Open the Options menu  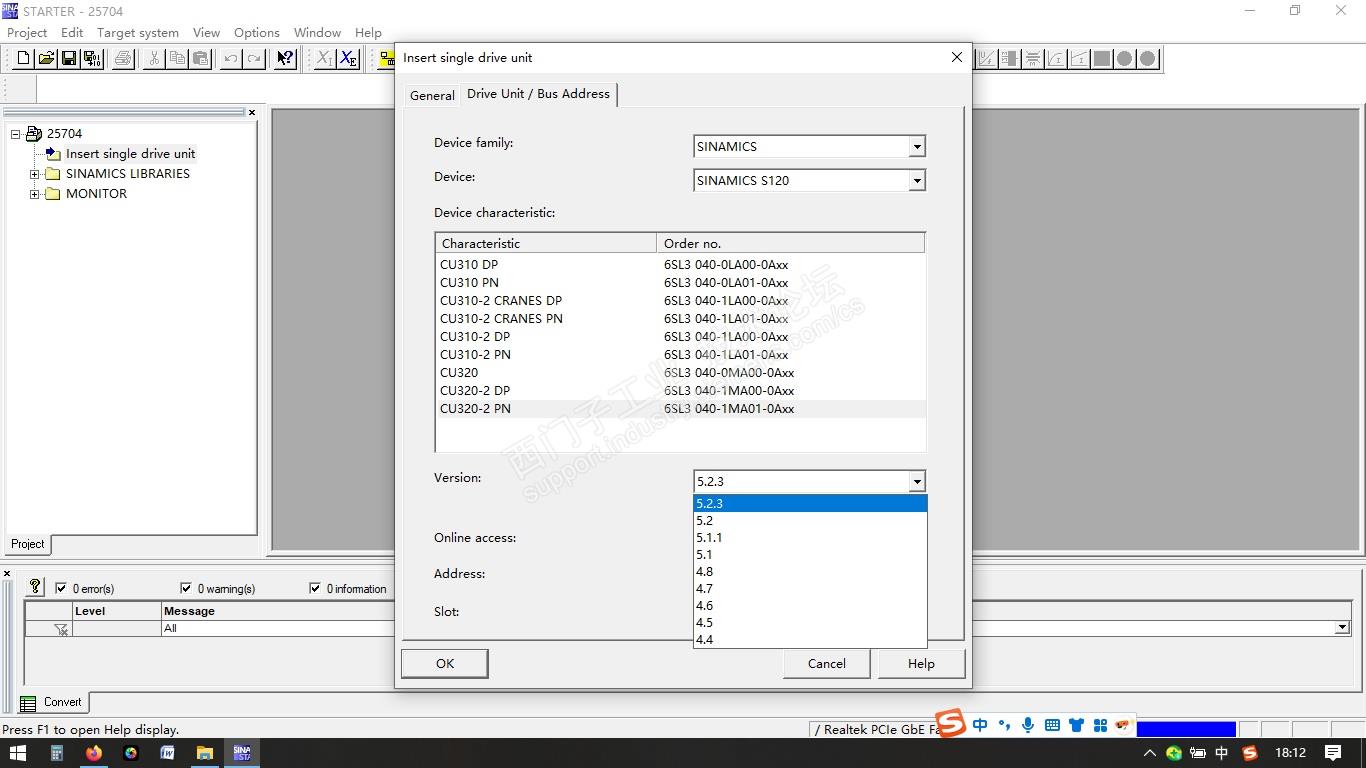tap(257, 33)
